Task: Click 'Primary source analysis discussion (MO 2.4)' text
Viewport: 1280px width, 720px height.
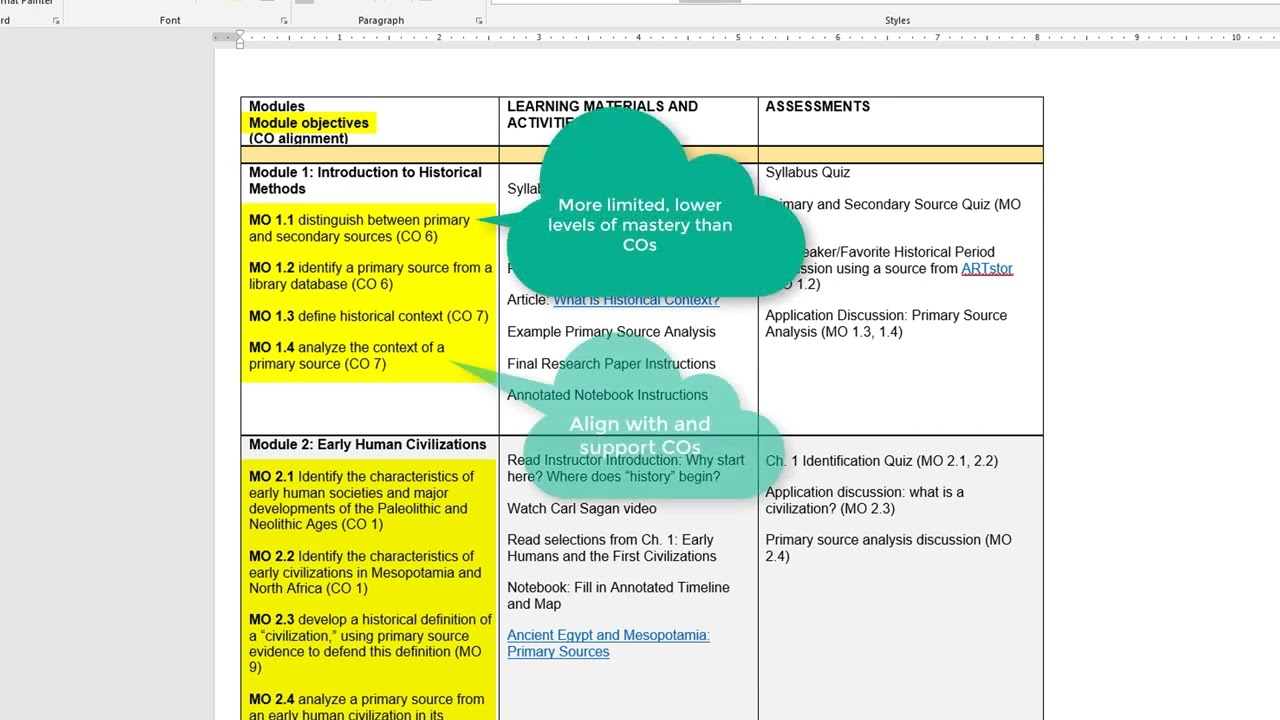Action: pos(888,547)
